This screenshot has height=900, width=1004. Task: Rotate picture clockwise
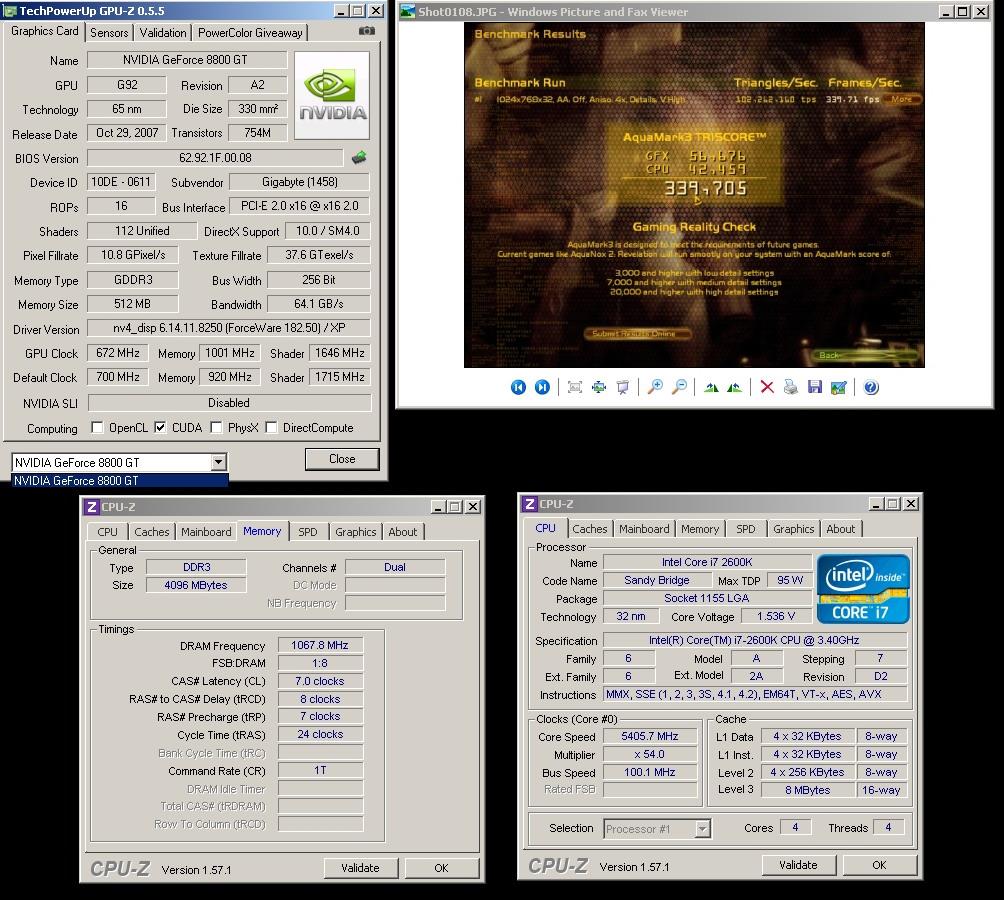[711, 387]
